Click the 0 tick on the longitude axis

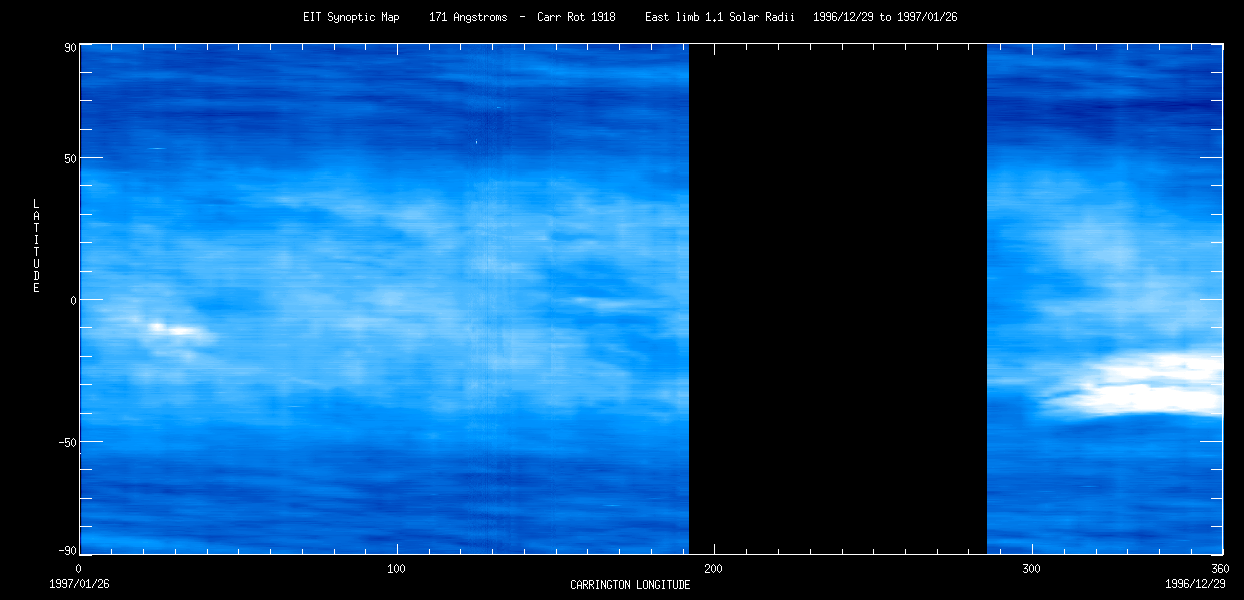pos(80,568)
